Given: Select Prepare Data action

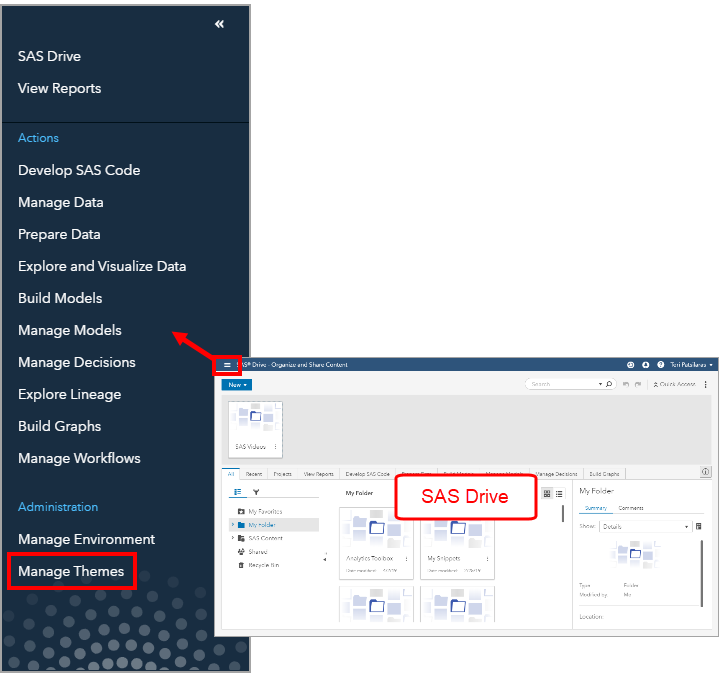Looking at the screenshot, I should click(59, 234).
